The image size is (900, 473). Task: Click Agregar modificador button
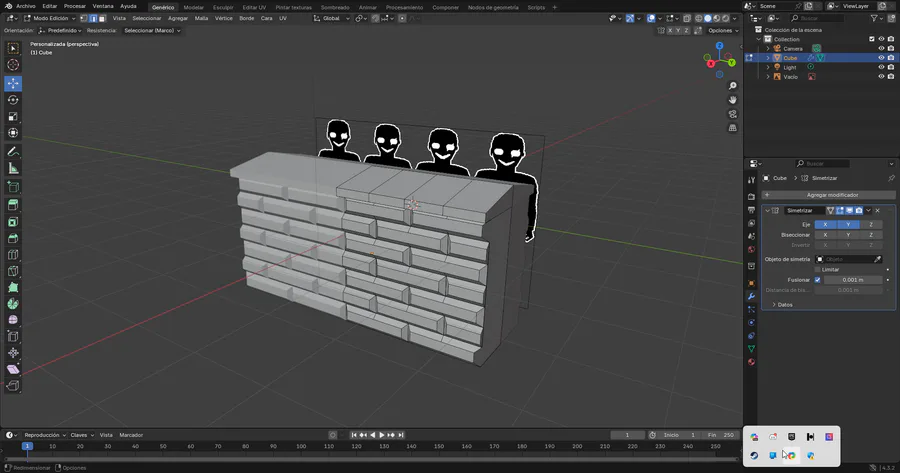click(828, 195)
